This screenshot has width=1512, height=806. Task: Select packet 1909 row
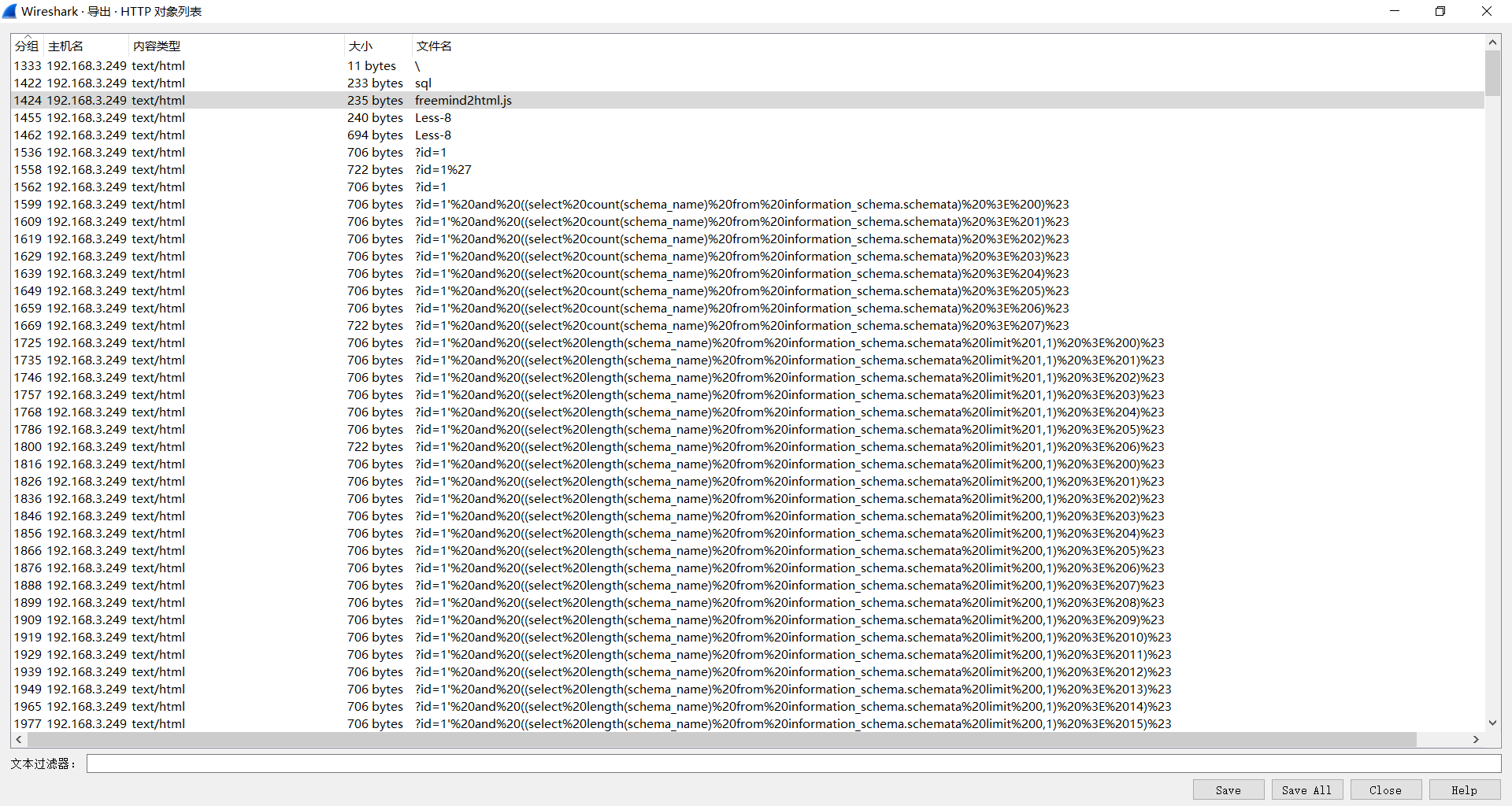click(x=747, y=619)
